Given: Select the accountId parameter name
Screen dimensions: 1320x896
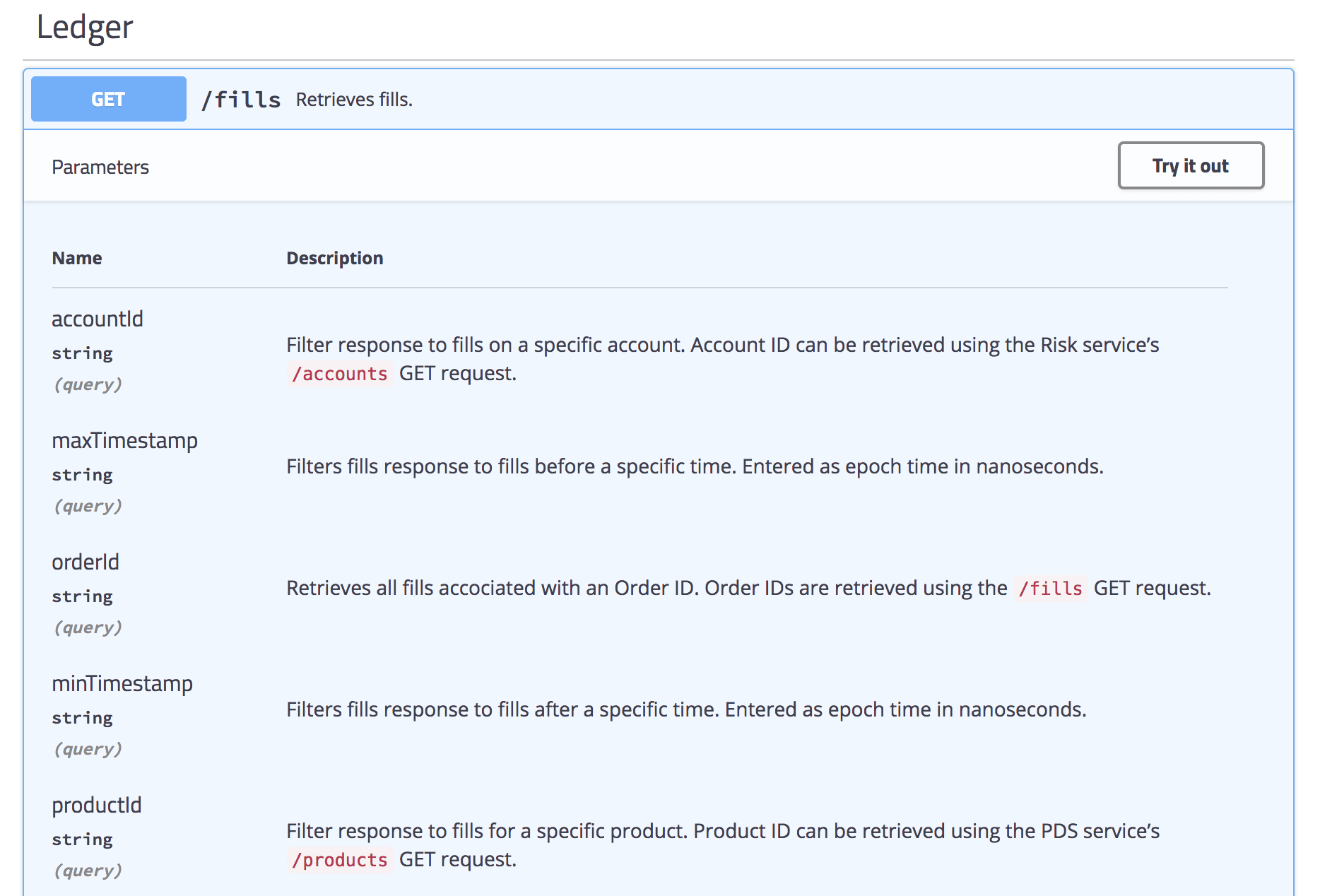Looking at the screenshot, I should (98, 319).
